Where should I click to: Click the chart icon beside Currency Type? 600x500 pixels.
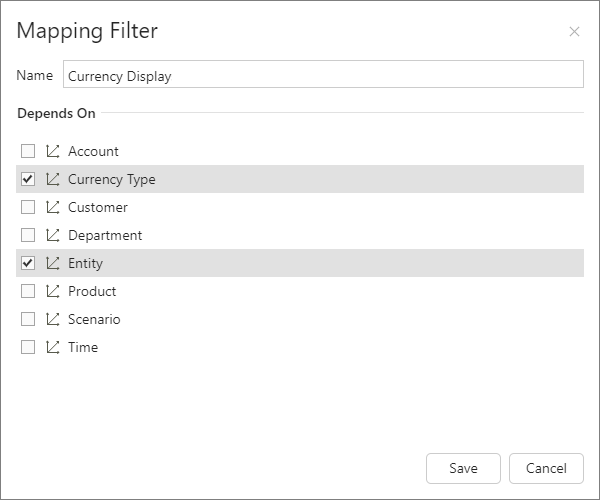[53, 179]
